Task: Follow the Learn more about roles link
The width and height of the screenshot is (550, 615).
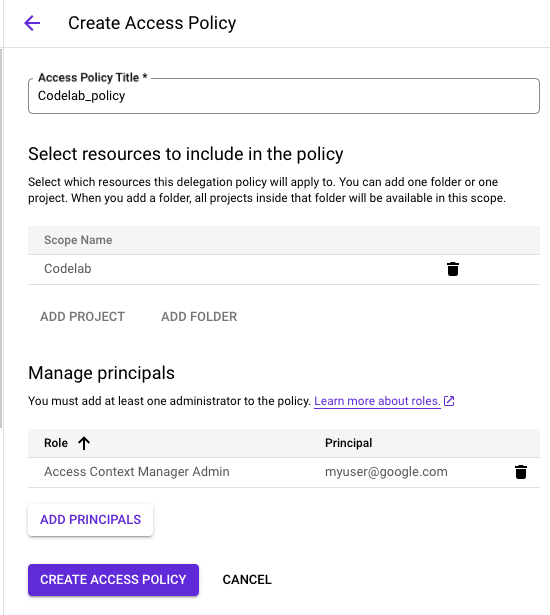Action: [377, 401]
